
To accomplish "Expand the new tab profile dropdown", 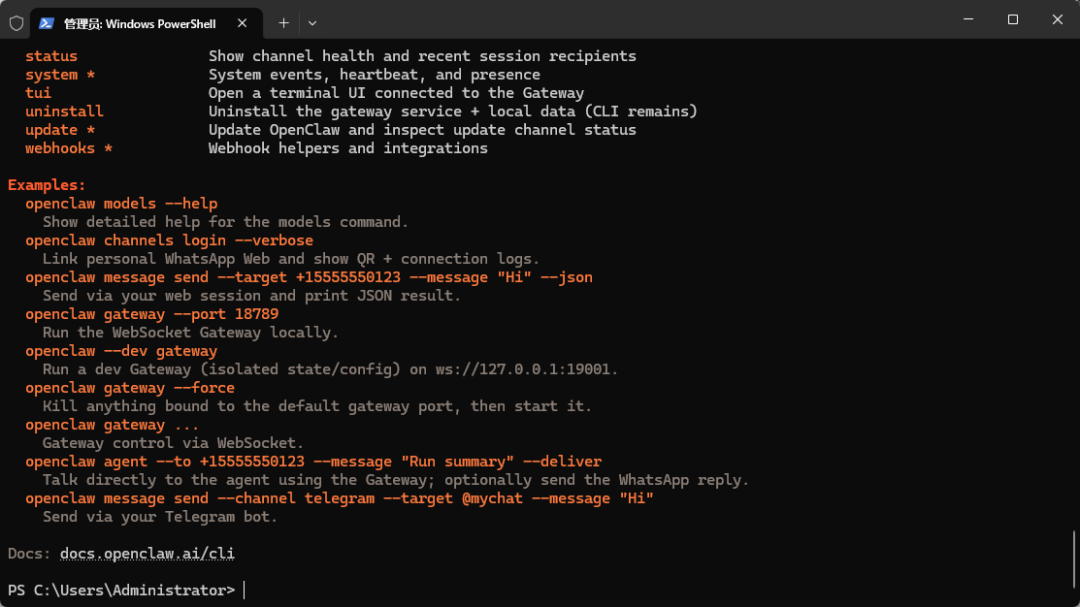I will pyautogui.click(x=312, y=23).
